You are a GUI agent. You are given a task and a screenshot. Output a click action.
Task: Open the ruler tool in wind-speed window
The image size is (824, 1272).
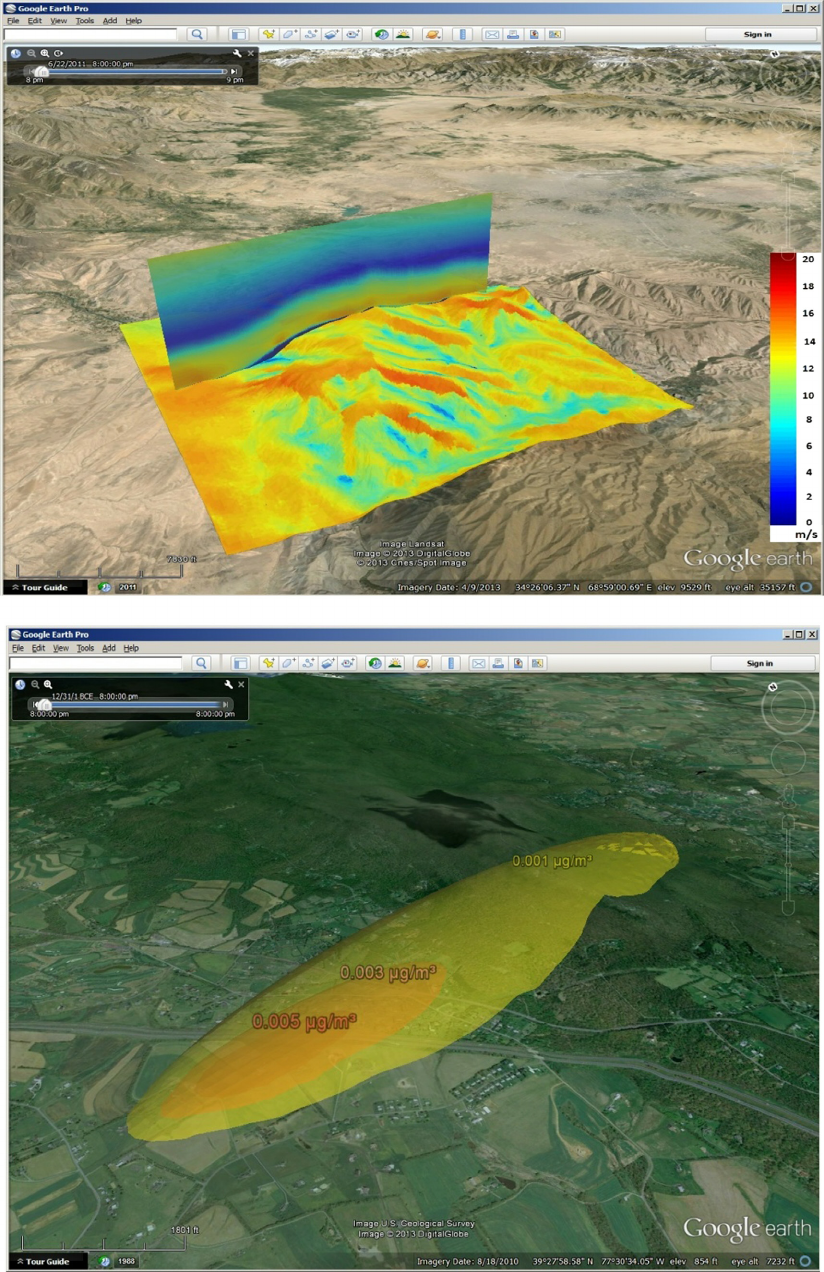462,34
